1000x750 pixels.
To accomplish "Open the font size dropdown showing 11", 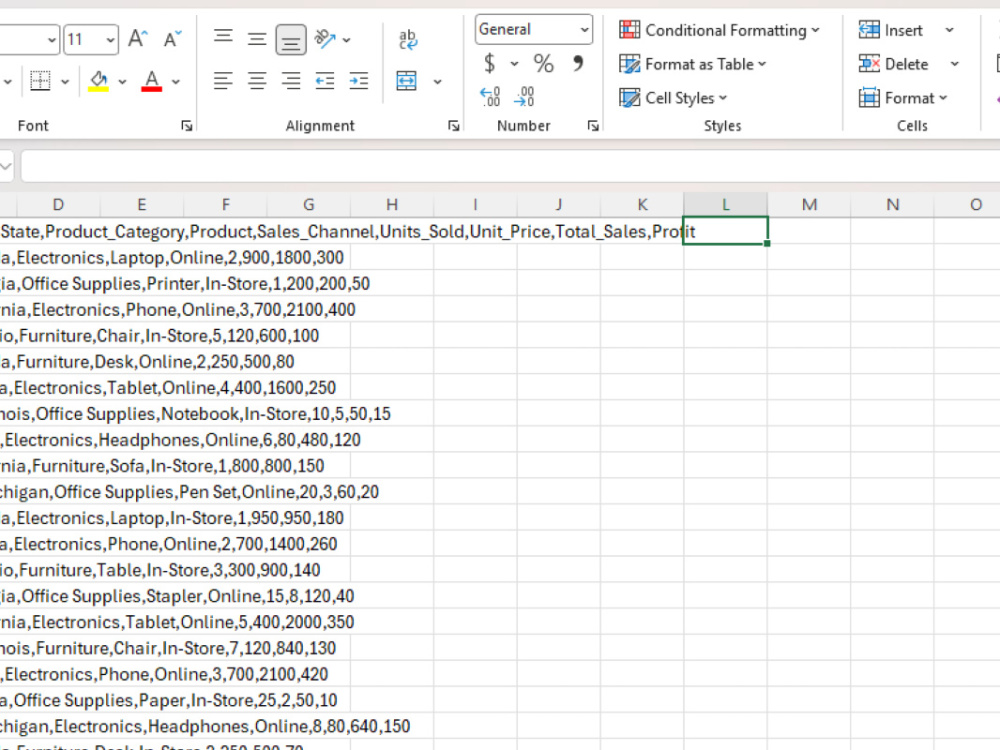I will (111, 40).
